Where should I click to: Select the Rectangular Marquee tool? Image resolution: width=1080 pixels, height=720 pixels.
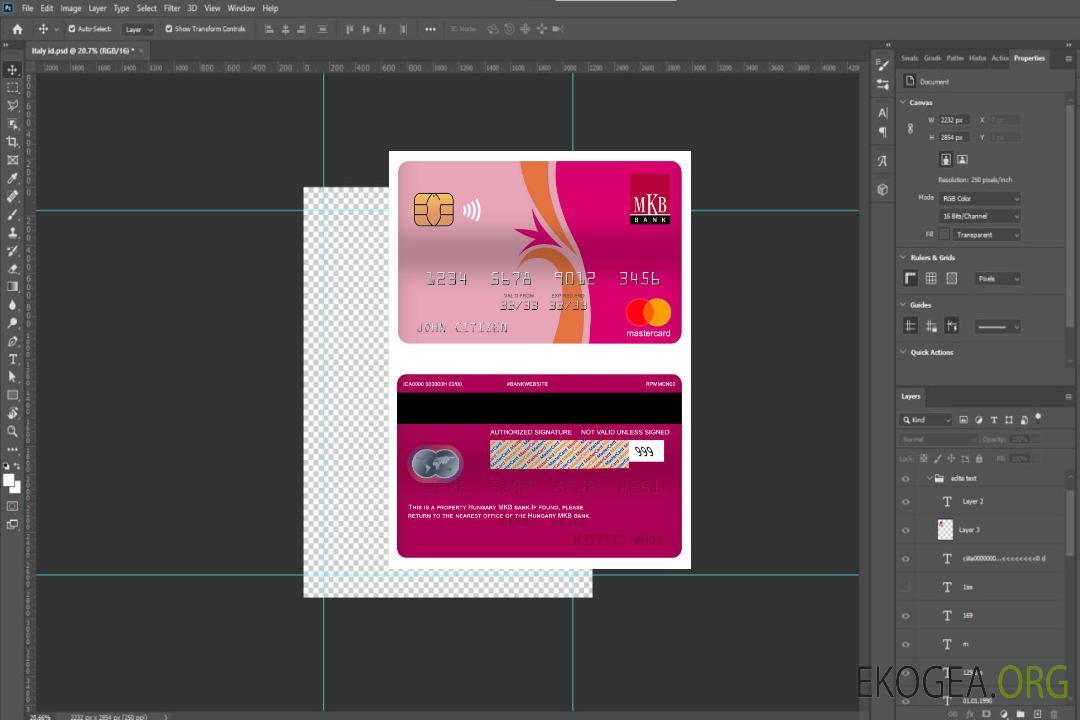(x=12, y=88)
